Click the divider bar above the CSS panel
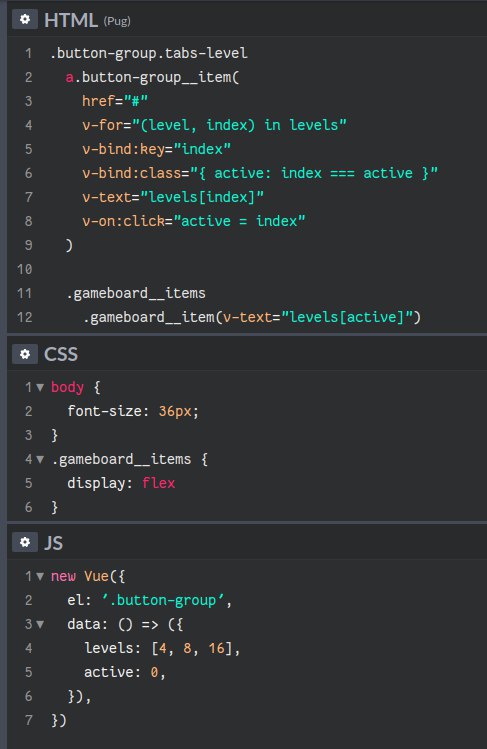487x749 pixels. coord(247,334)
